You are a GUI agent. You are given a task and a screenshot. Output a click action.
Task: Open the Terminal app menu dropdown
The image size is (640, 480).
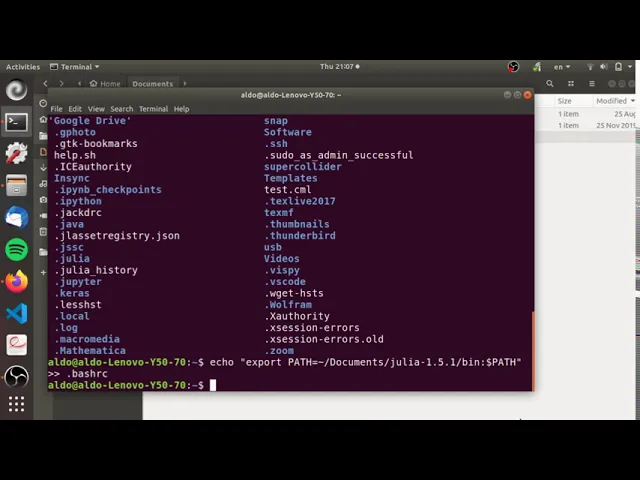tap(75, 67)
